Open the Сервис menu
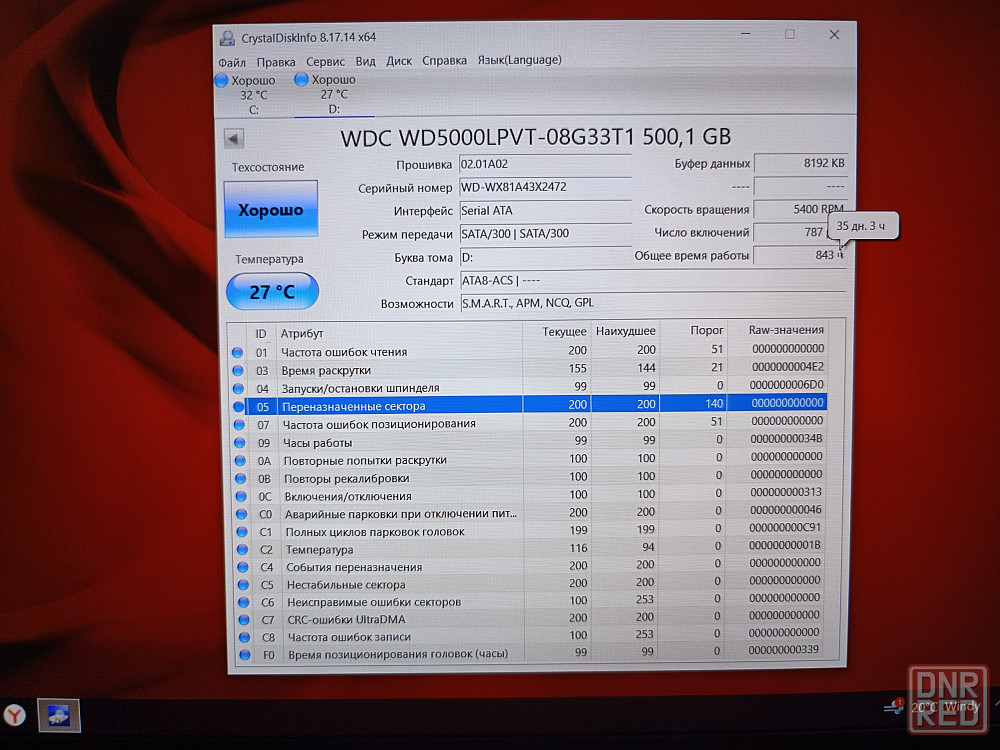Image resolution: width=1000 pixels, height=750 pixels. (x=325, y=62)
